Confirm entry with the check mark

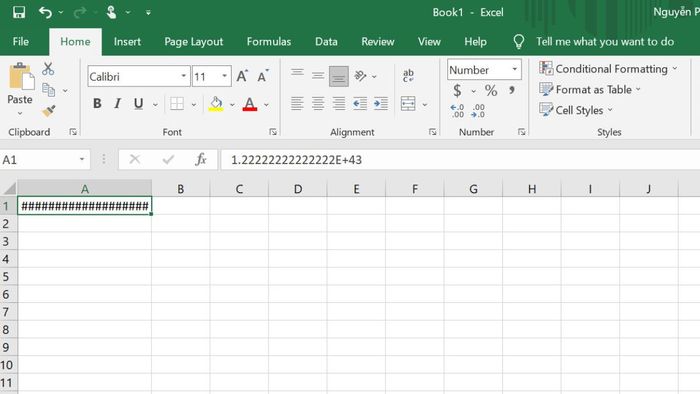[x=168, y=159]
